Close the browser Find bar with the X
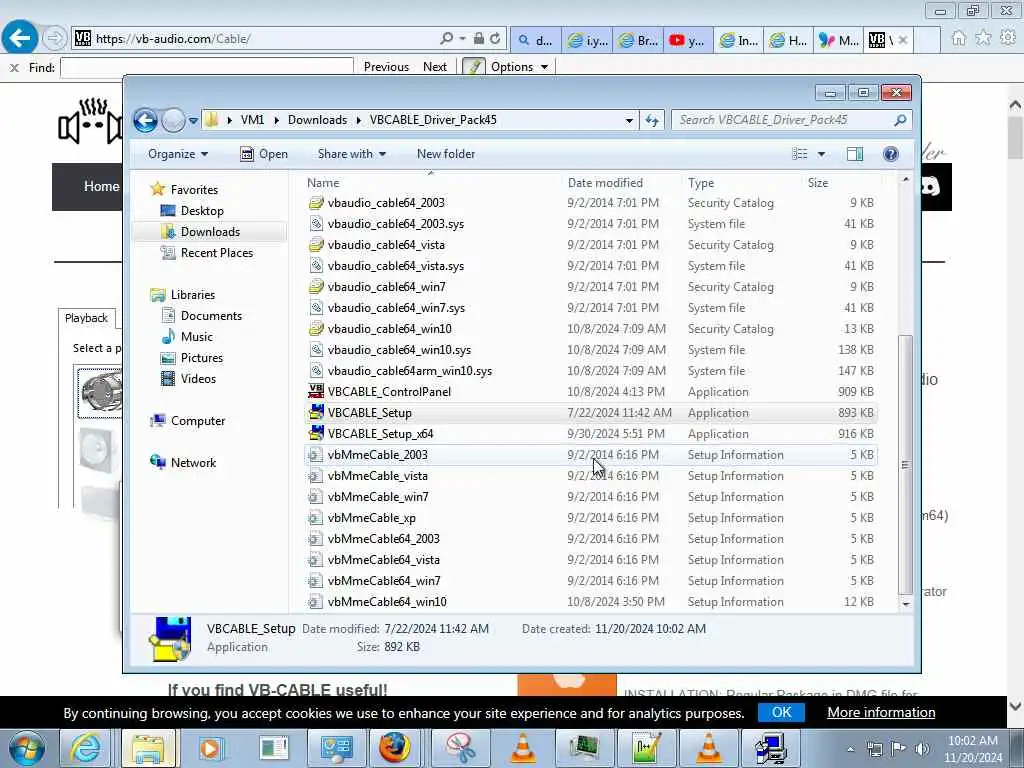Viewport: 1024px width, 768px height. click(14, 67)
